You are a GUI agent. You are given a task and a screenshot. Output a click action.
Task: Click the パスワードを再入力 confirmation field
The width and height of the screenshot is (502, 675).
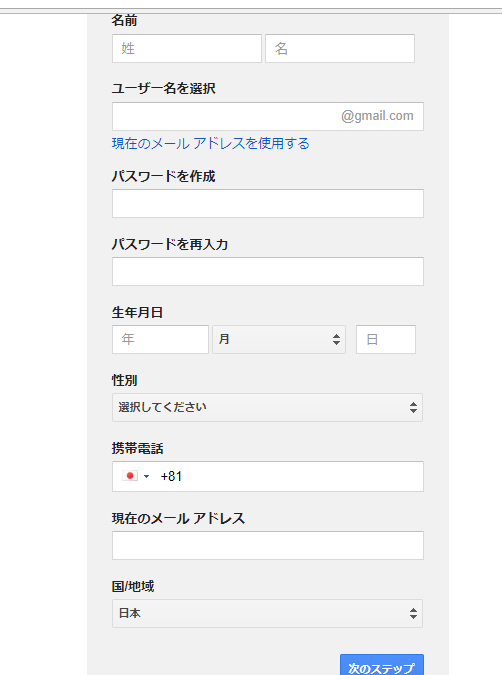click(268, 271)
